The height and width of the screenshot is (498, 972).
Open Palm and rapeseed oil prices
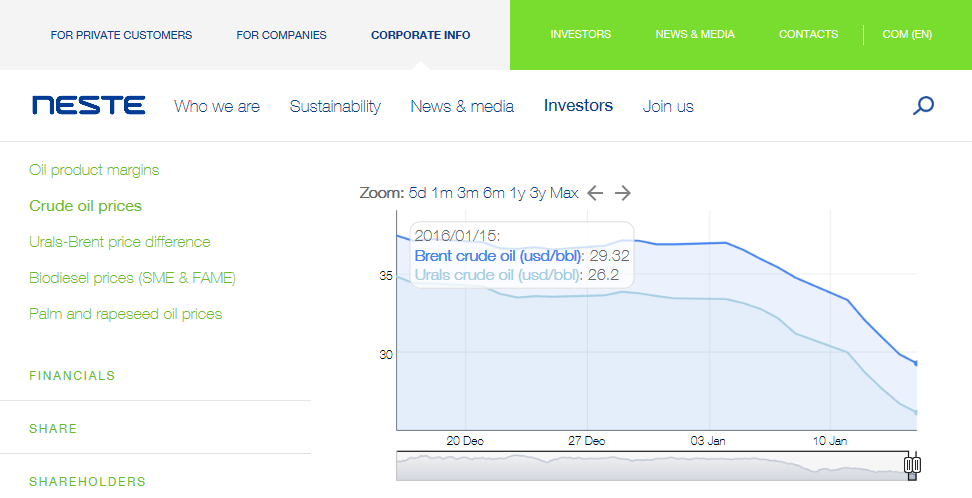click(125, 314)
